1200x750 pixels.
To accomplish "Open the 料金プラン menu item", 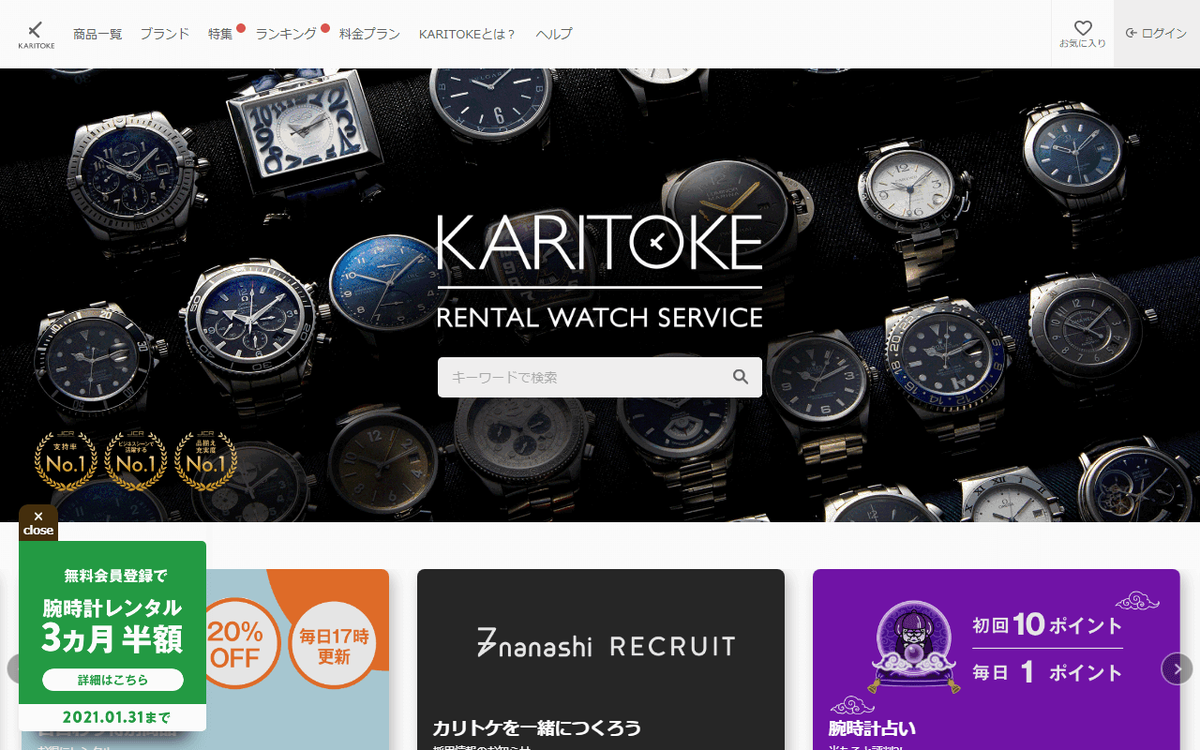I will coord(369,34).
